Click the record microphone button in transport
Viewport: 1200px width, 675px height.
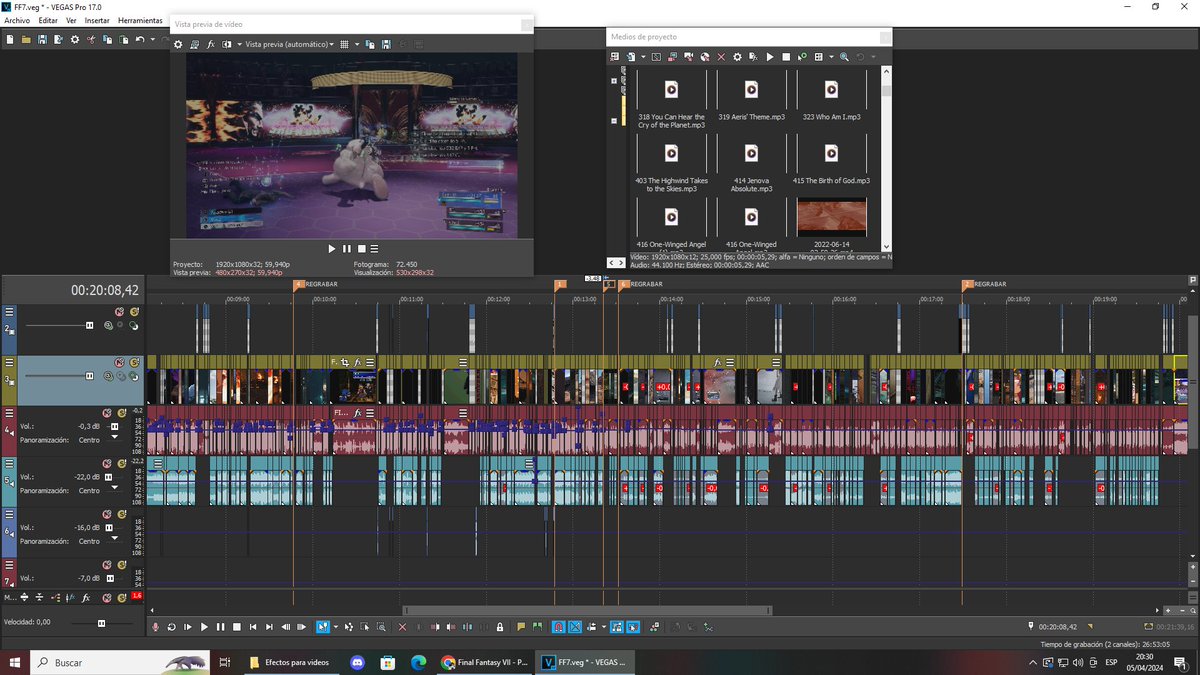(155, 627)
